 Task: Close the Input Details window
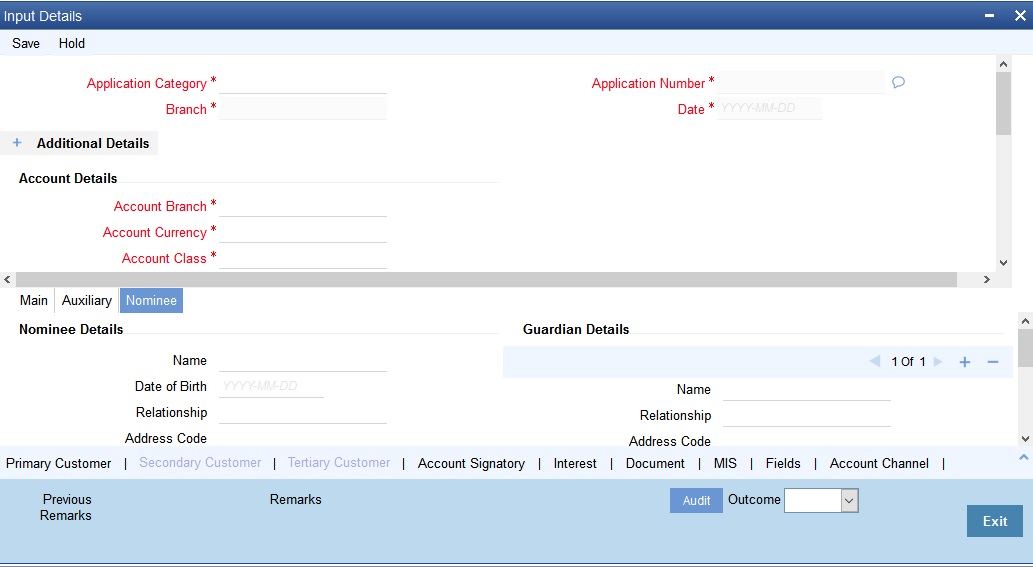click(1019, 15)
